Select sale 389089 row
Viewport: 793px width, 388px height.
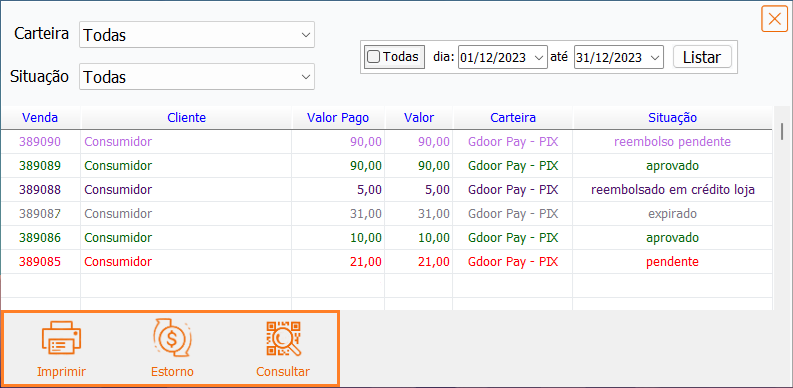coord(386,165)
